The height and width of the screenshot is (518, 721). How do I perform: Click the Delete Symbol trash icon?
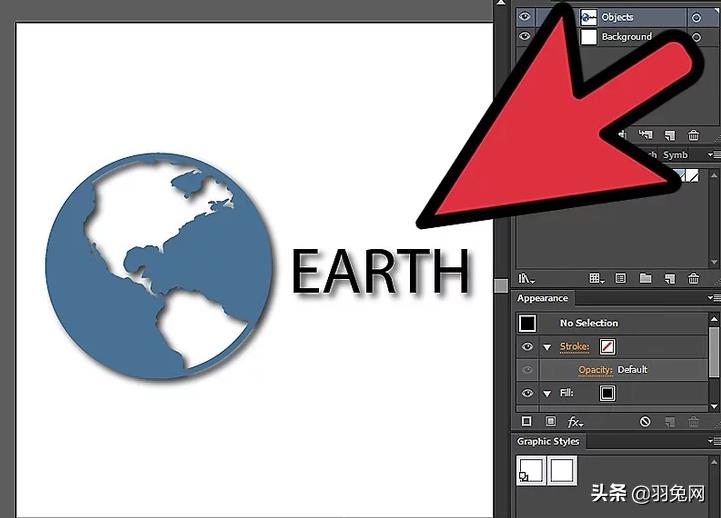tap(693, 279)
